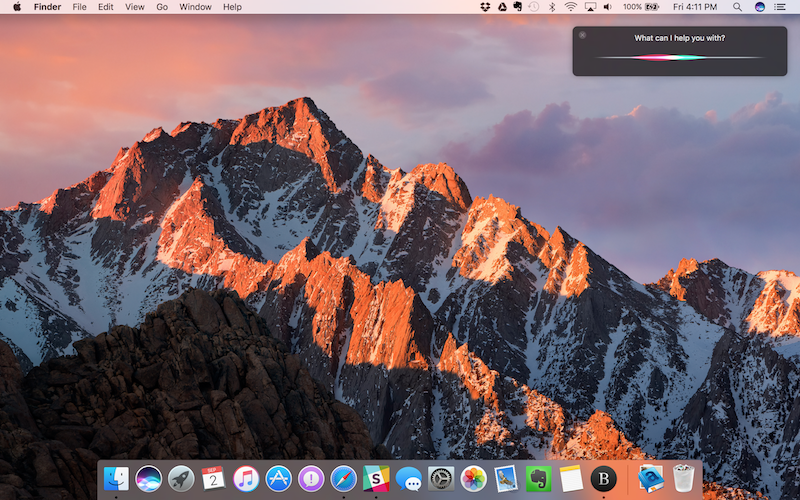Open iTunes in the Dock
The height and width of the screenshot is (500, 800).
[x=246, y=478]
